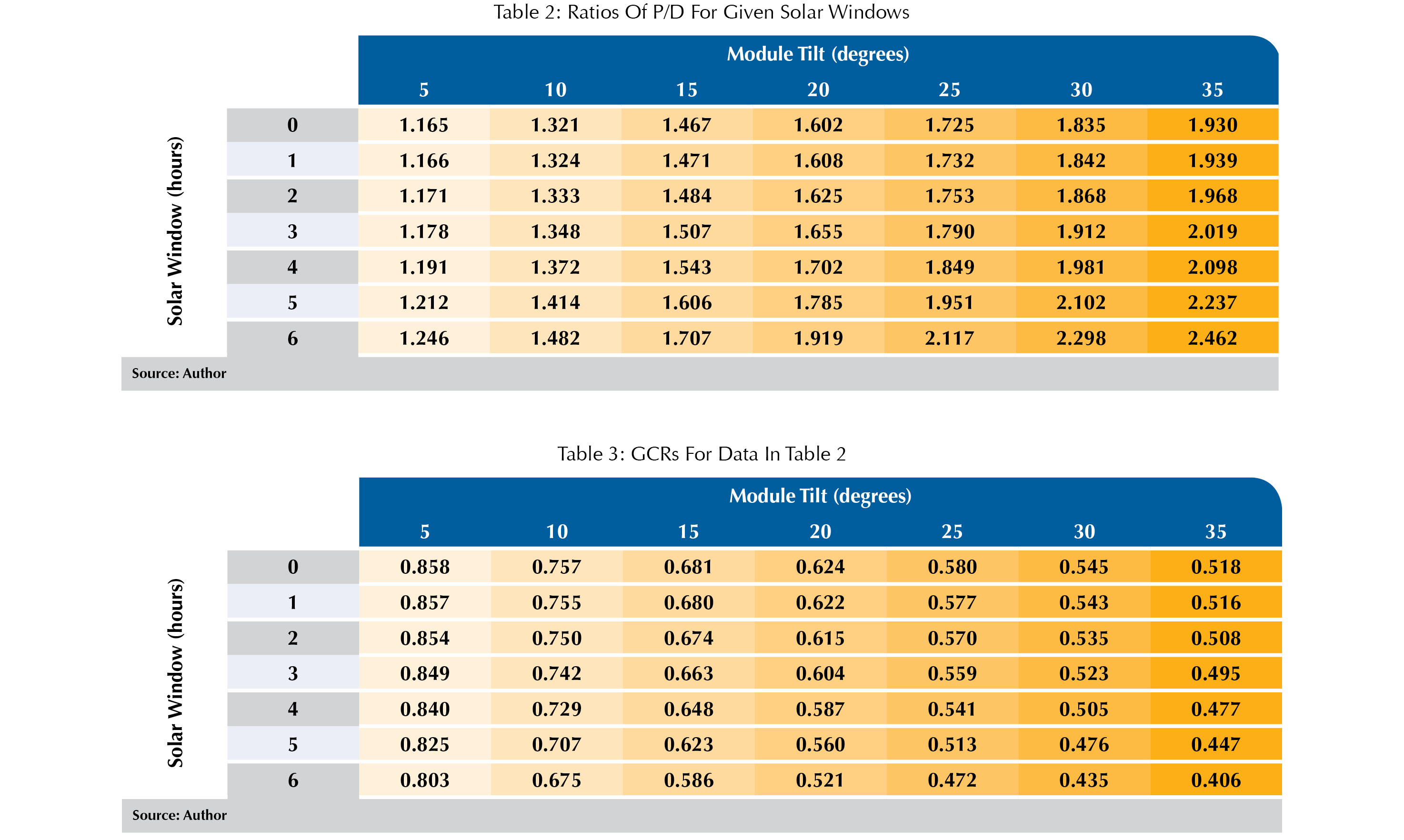Select Table 2's Solar Window (hours) label
Screen dimensions: 1404x840
point(175,231)
